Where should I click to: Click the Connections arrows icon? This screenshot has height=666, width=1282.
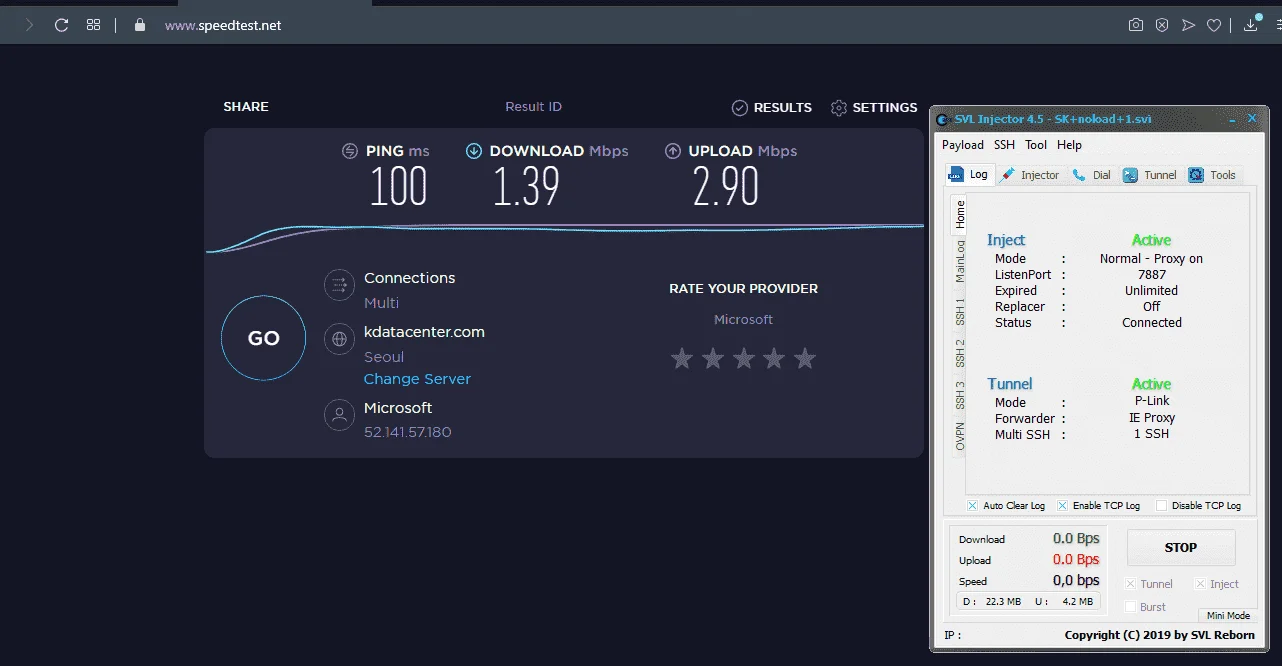click(x=340, y=284)
